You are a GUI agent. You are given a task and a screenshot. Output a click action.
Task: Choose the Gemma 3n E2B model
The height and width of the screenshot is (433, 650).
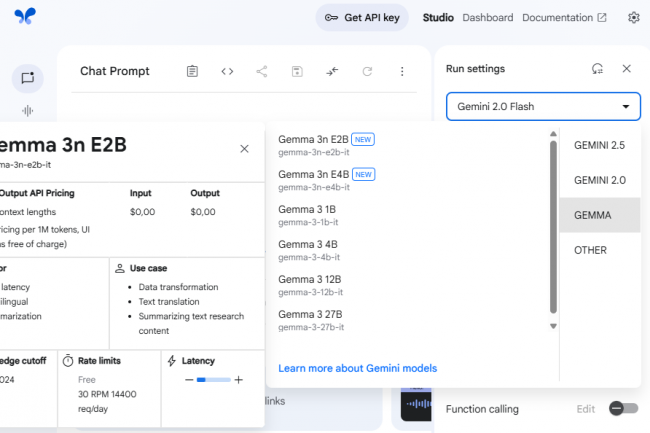click(408, 145)
